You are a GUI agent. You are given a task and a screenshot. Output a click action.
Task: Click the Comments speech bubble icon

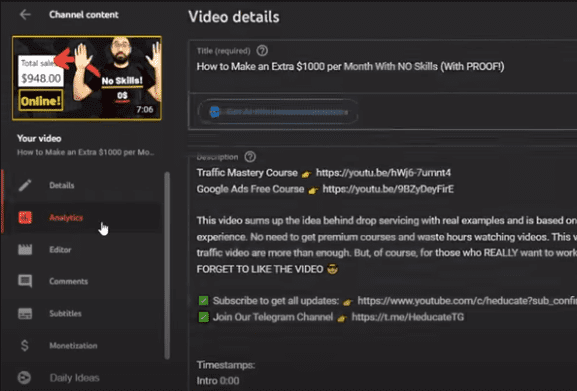click(x=25, y=281)
